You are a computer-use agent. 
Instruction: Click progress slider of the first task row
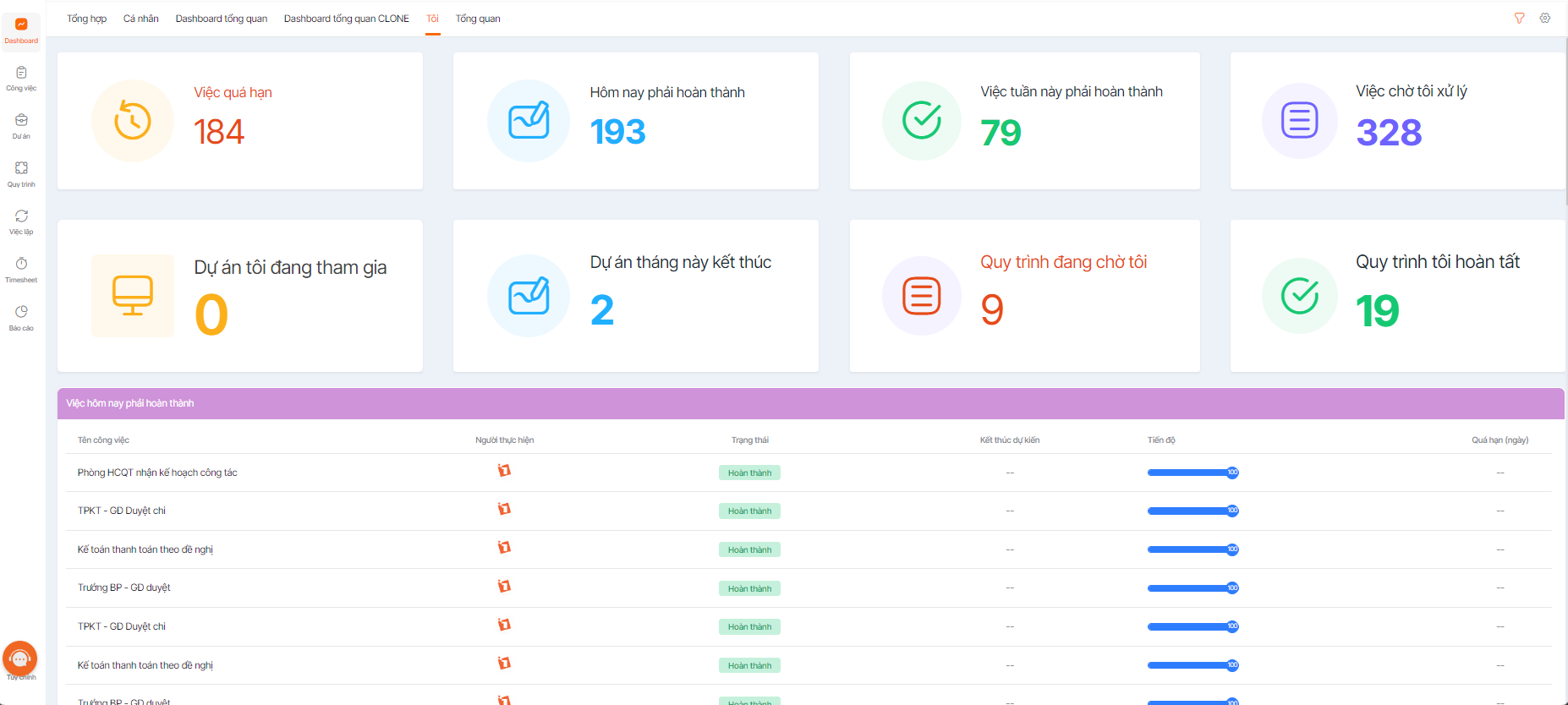1192,473
